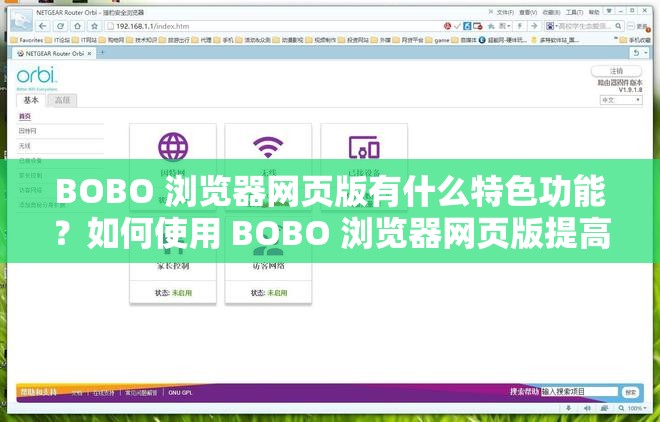Click the speaker sound icon in status bar
The image size is (660, 422).
click(587, 408)
